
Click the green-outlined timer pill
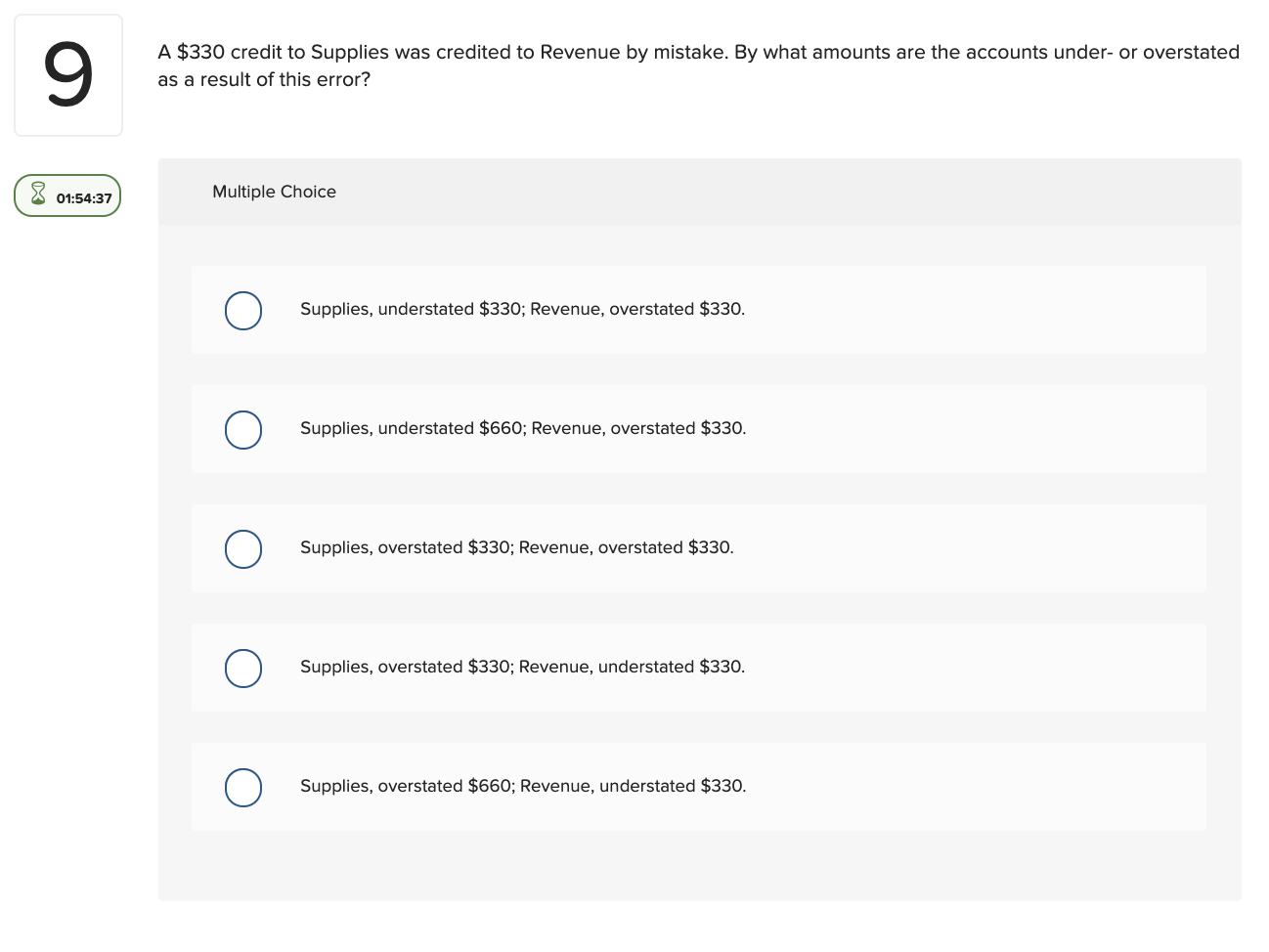pos(66,195)
